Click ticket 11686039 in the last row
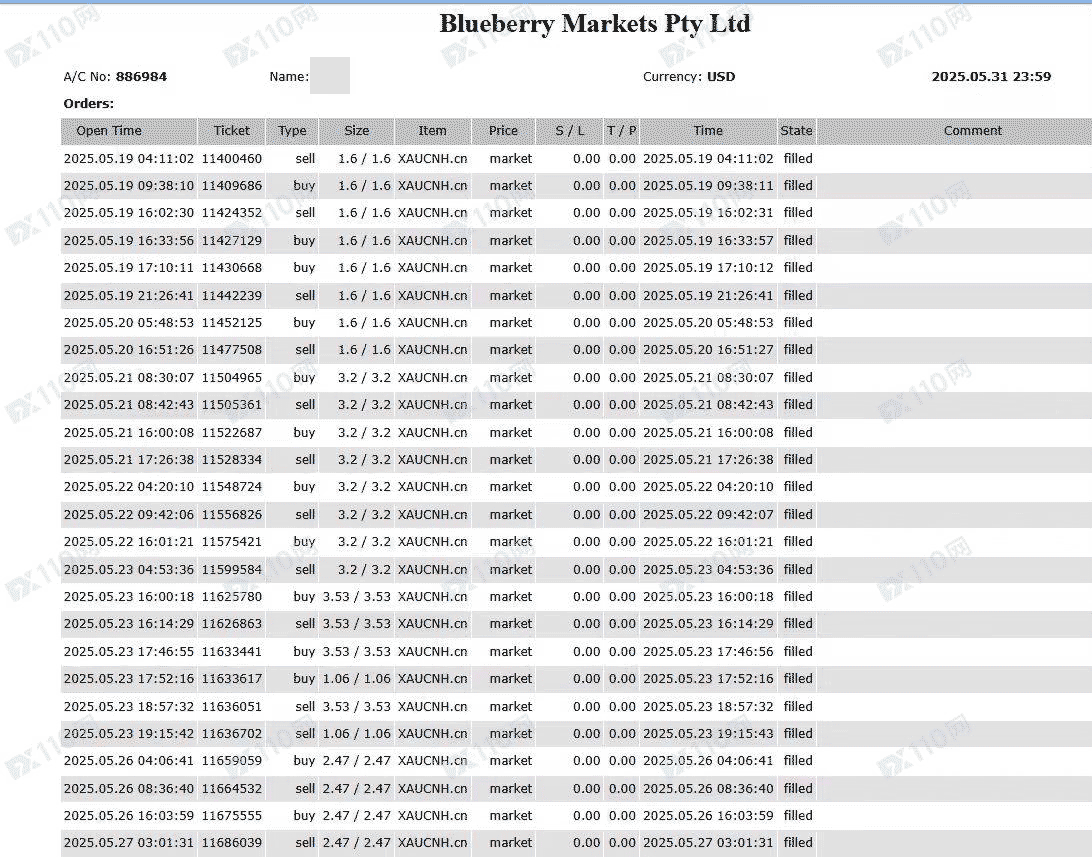The width and height of the screenshot is (1092, 857). (231, 843)
